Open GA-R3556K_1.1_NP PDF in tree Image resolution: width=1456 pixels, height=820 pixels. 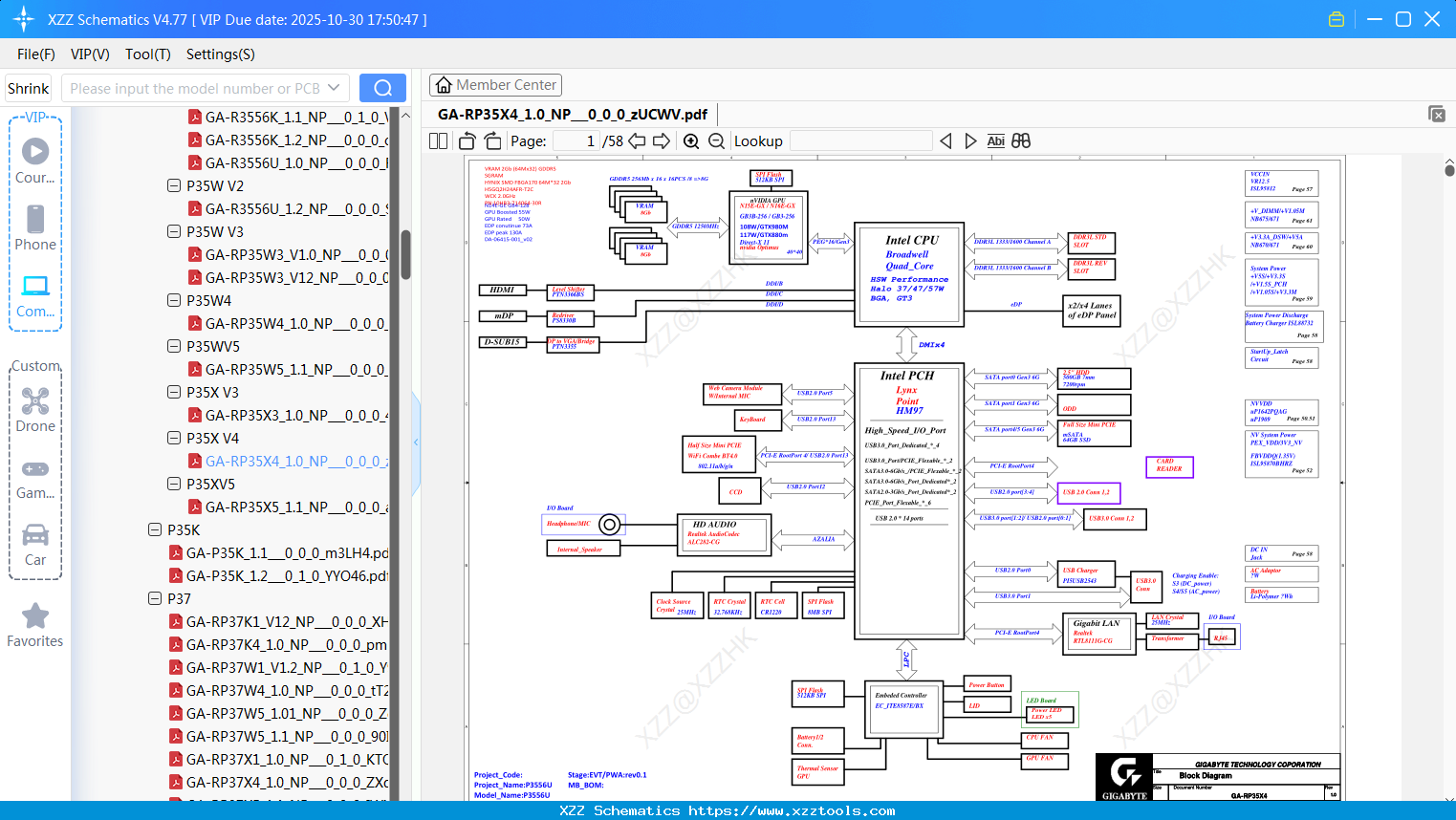click(288, 117)
